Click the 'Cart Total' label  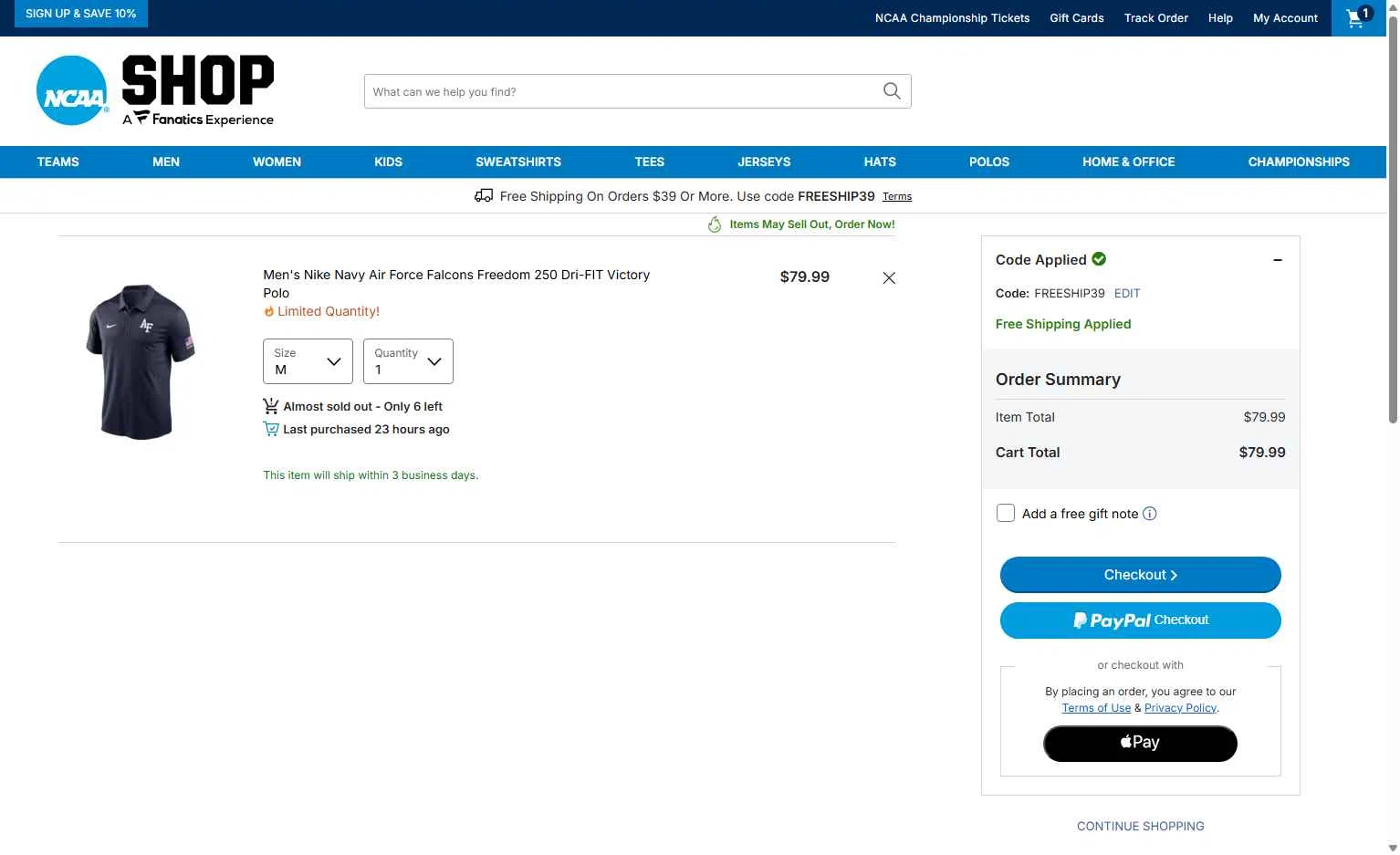pyautogui.click(x=1028, y=453)
